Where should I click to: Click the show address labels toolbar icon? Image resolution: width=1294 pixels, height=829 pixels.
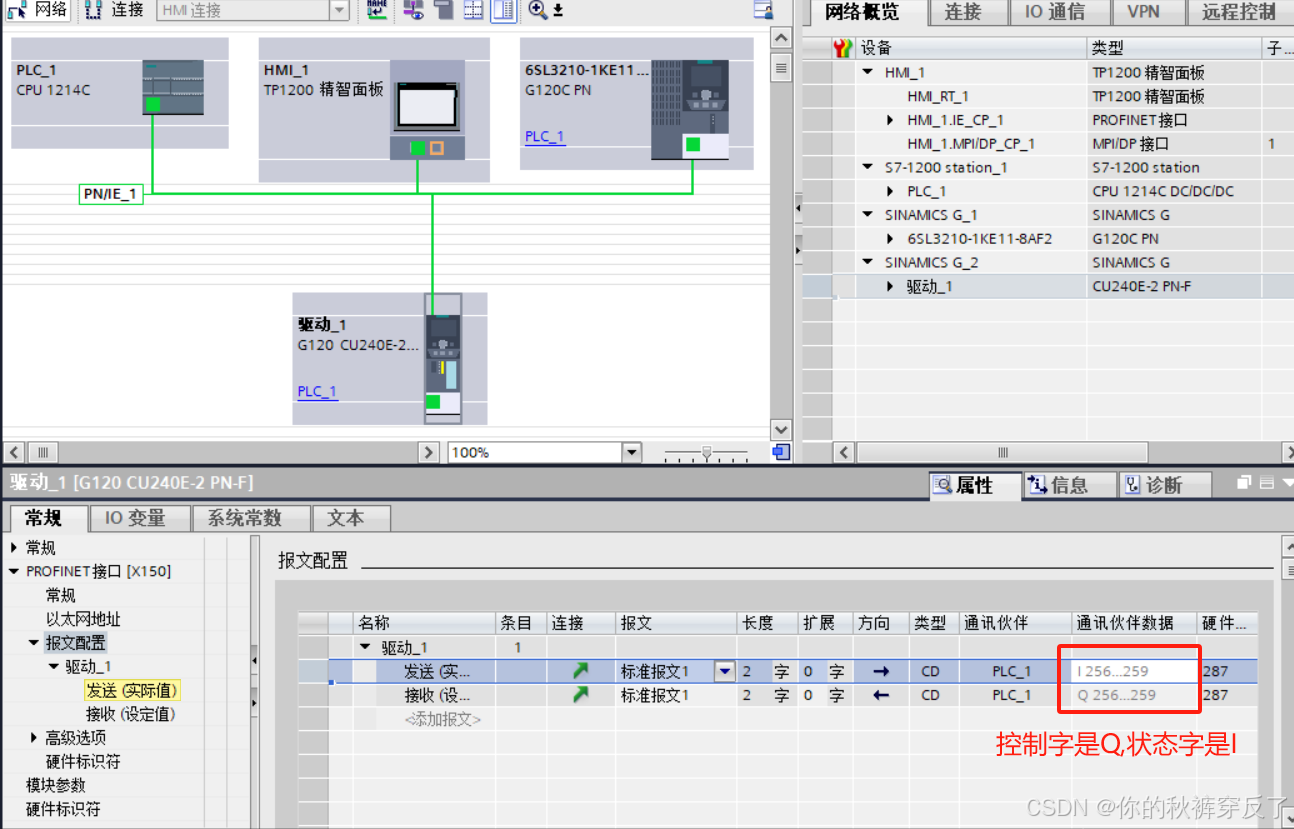(x=413, y=10)
